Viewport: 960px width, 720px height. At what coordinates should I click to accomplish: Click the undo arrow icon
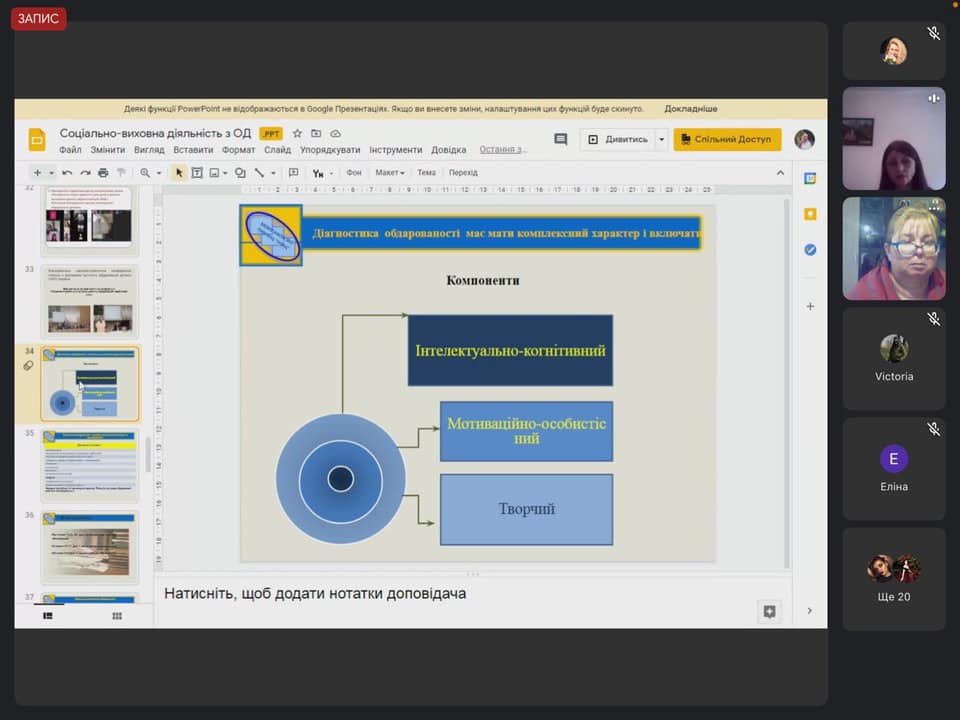click(67, 173)
